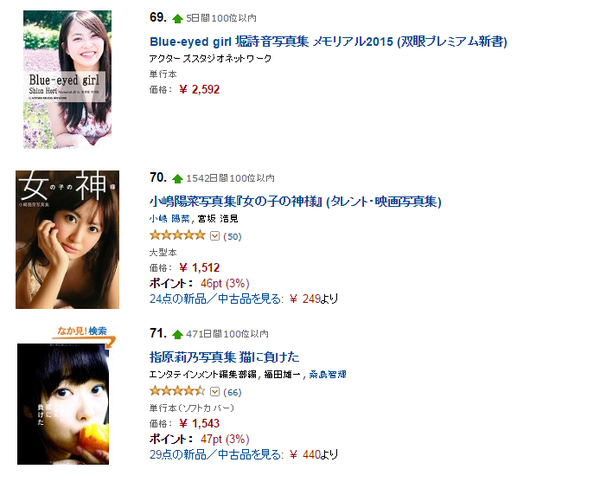Click the green up arrow for rank 69
Image resolution: width=600 pixels, height=482 pixels.
(x=177, y=18)
